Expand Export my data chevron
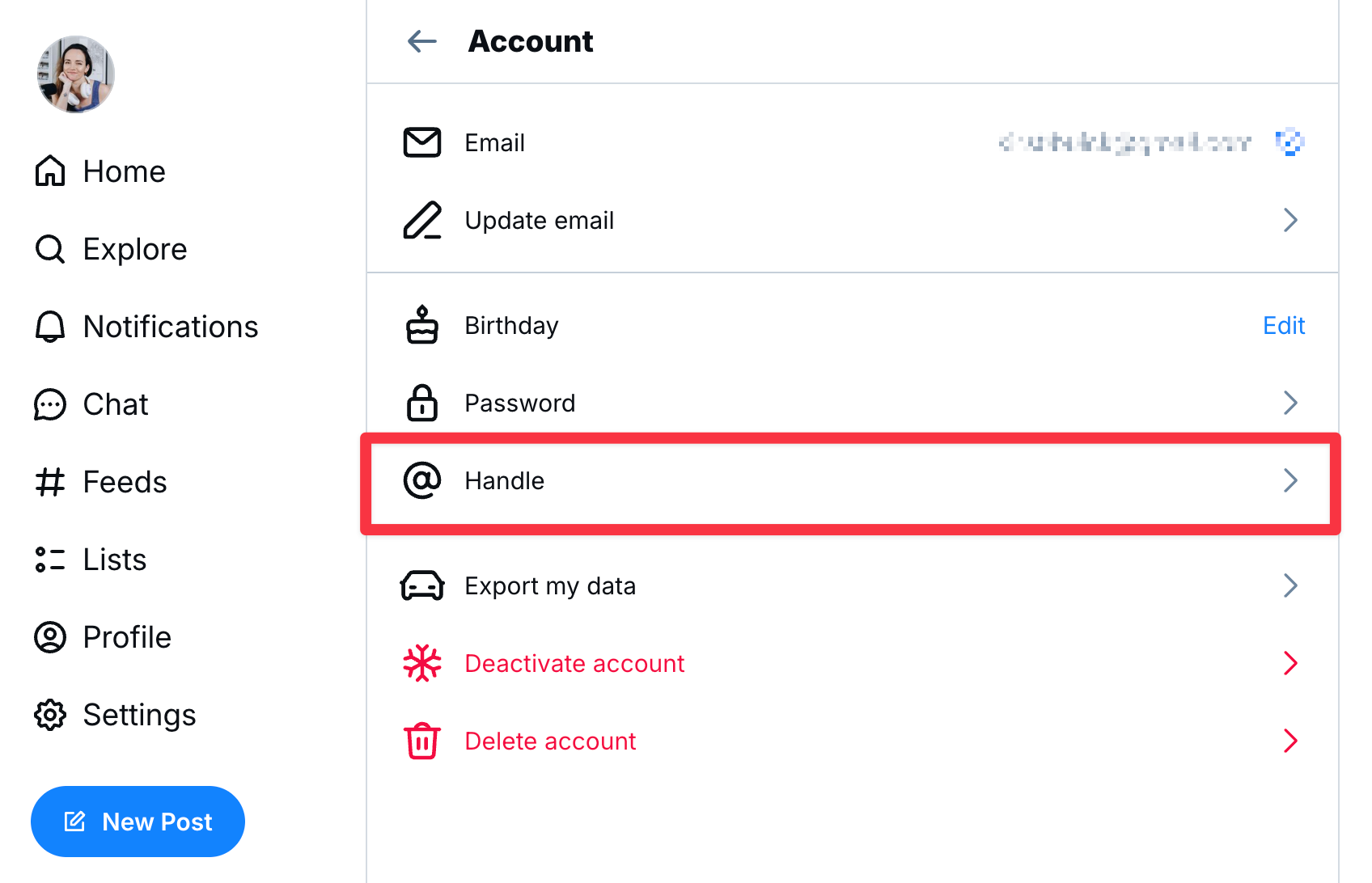1372x883 pixels. coord(1289,585)
